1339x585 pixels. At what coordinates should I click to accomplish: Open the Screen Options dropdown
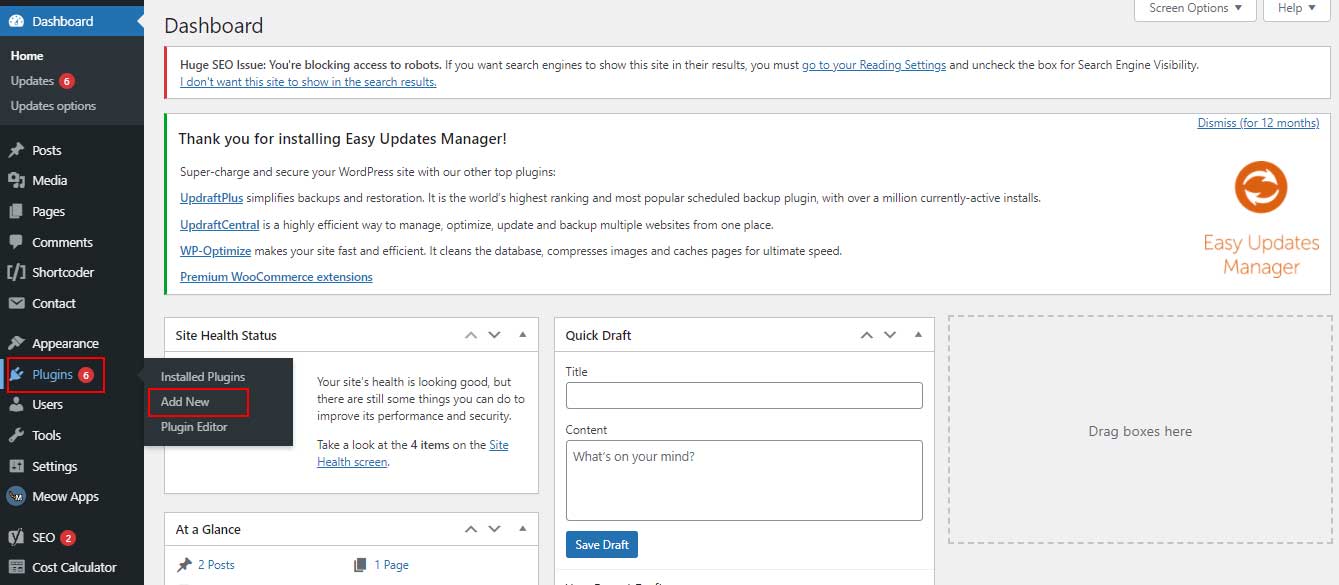(x=1195, y=9)
